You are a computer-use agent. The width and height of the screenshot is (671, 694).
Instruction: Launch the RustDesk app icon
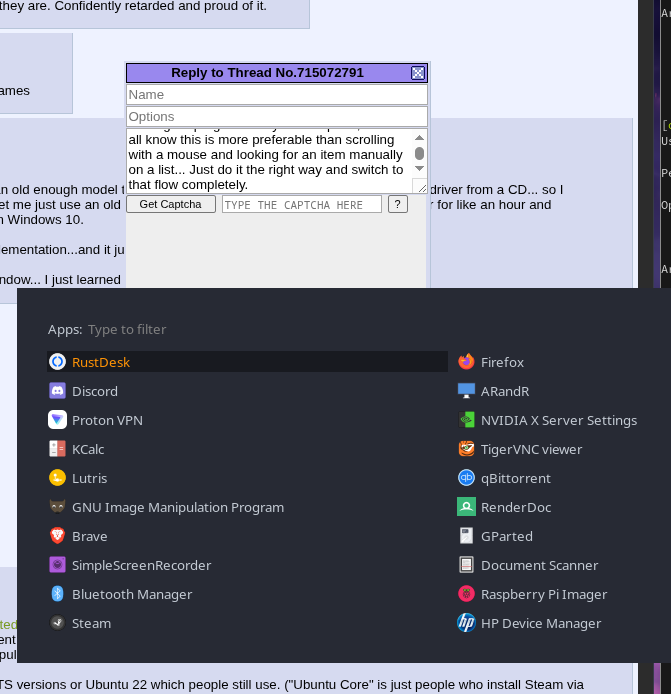(x=57, y=362)
